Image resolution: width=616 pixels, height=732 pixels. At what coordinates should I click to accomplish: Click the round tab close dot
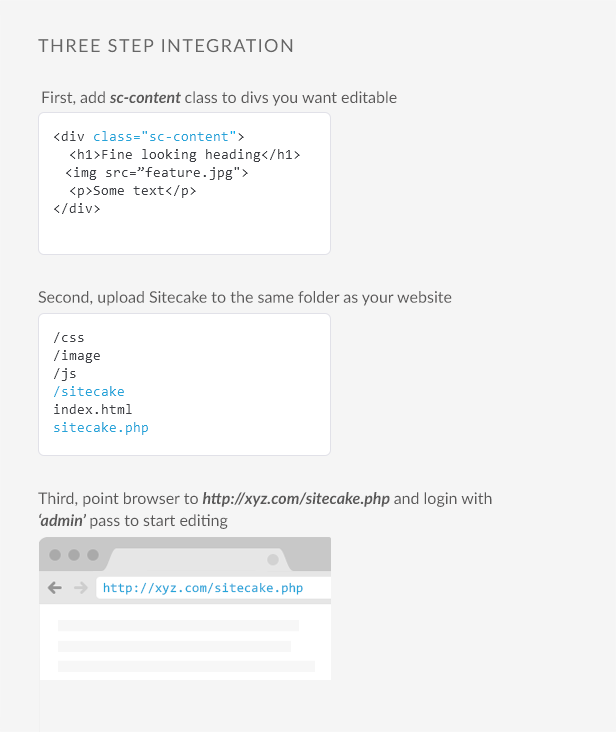pyautogui.click(x=273, y=559)
